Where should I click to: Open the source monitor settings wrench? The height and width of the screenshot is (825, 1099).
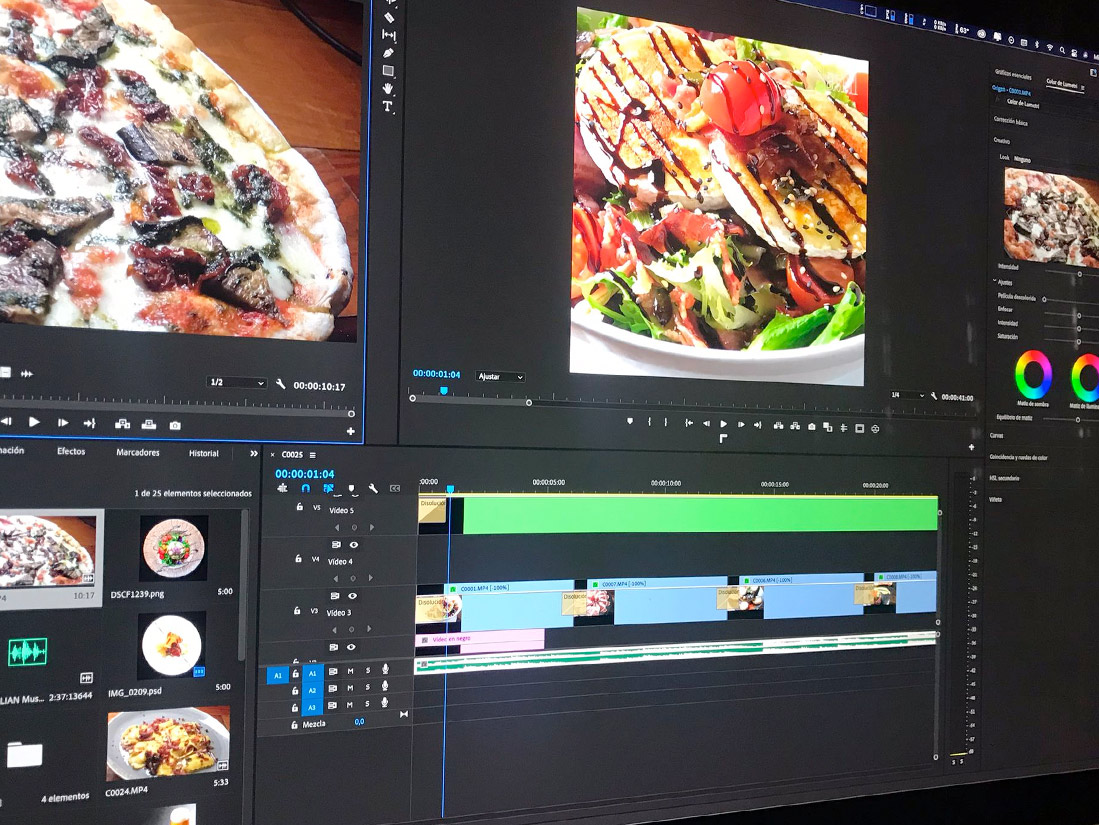click(x=280, y=384)
